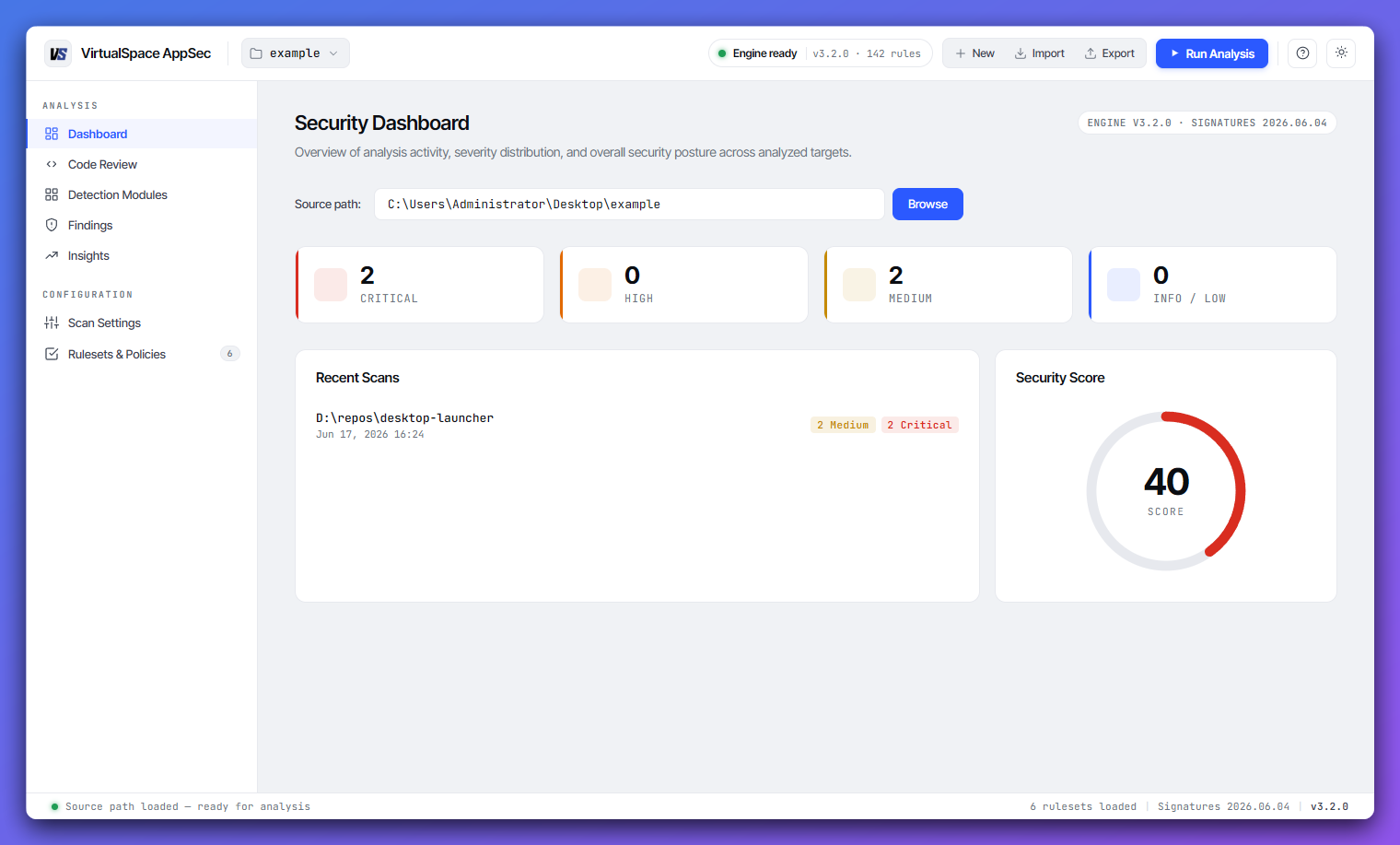Click the Security Dashboard heading
Screen dimensions: 1400x845
[381, 123]
